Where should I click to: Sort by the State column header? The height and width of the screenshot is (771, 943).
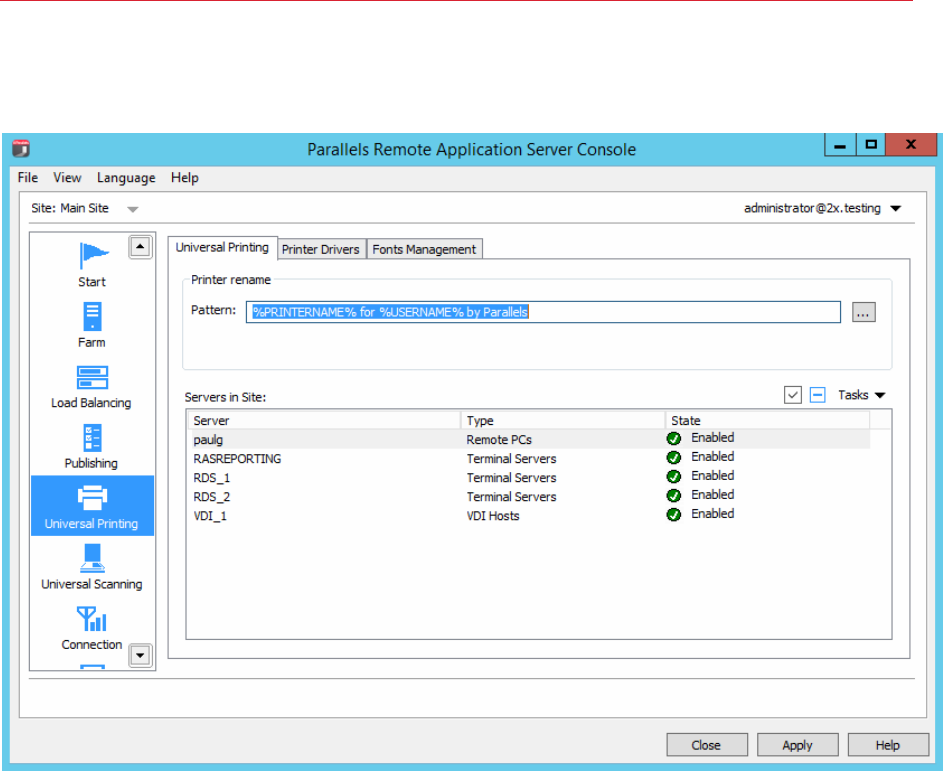coord(767,420)
